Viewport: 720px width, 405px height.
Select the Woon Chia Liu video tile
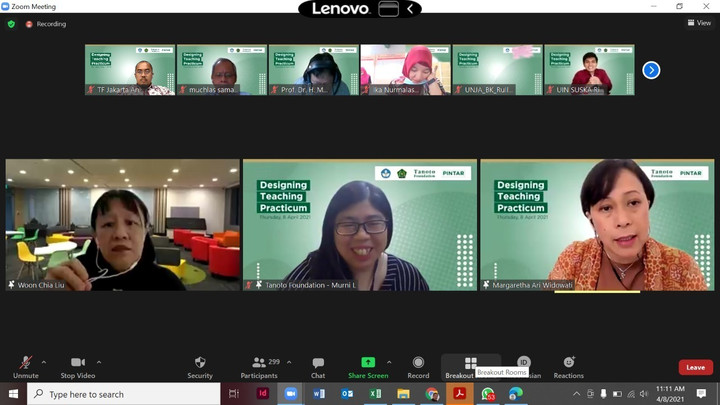123,225
